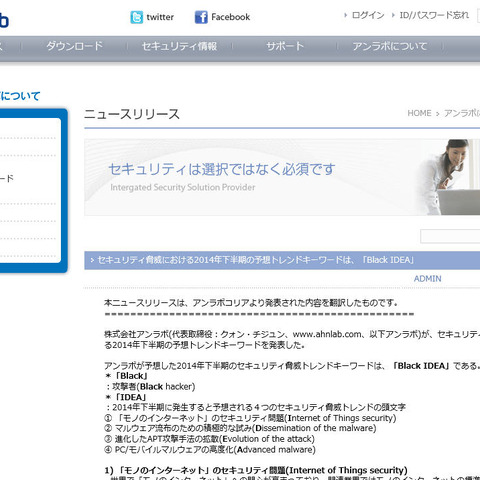
Task: Click the Twitter bird icon
Action: (x=137, y=17)
